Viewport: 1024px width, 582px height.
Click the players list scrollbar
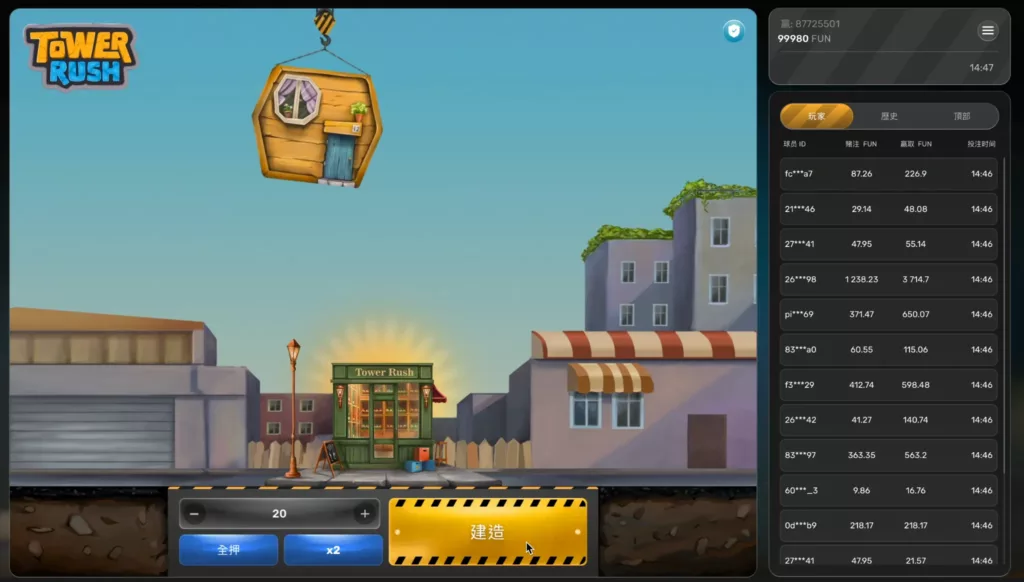click(x=1003, y=300)
